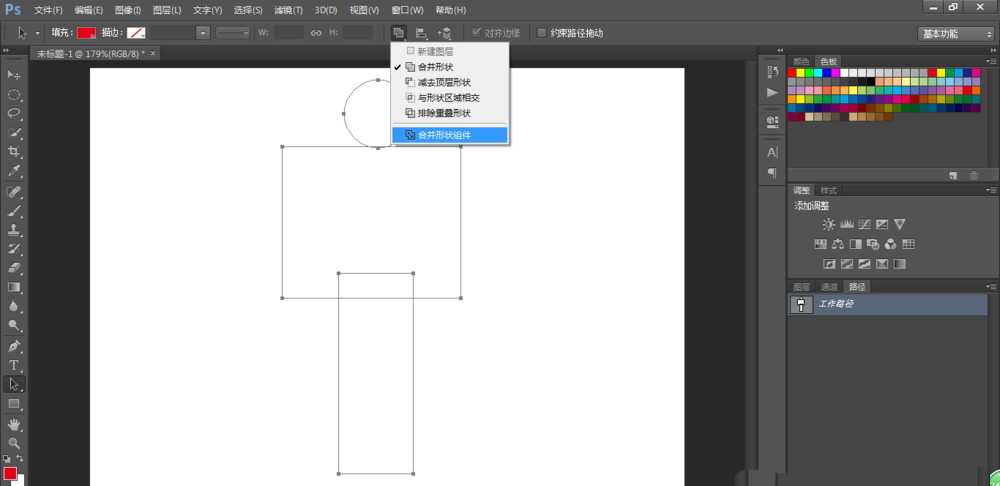Choose the Hand tool
The image size is (1000, 486).
tap(15, 423)
